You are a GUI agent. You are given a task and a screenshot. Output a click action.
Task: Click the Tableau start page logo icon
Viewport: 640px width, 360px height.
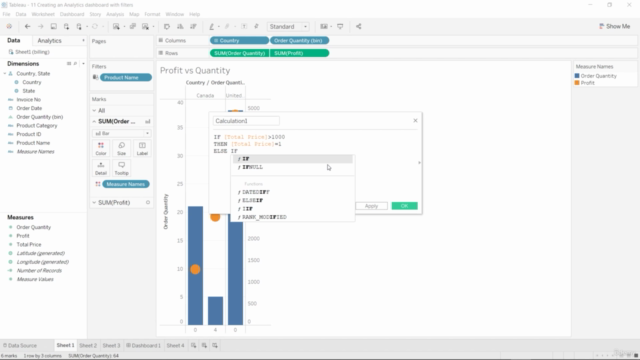point(9,27)
